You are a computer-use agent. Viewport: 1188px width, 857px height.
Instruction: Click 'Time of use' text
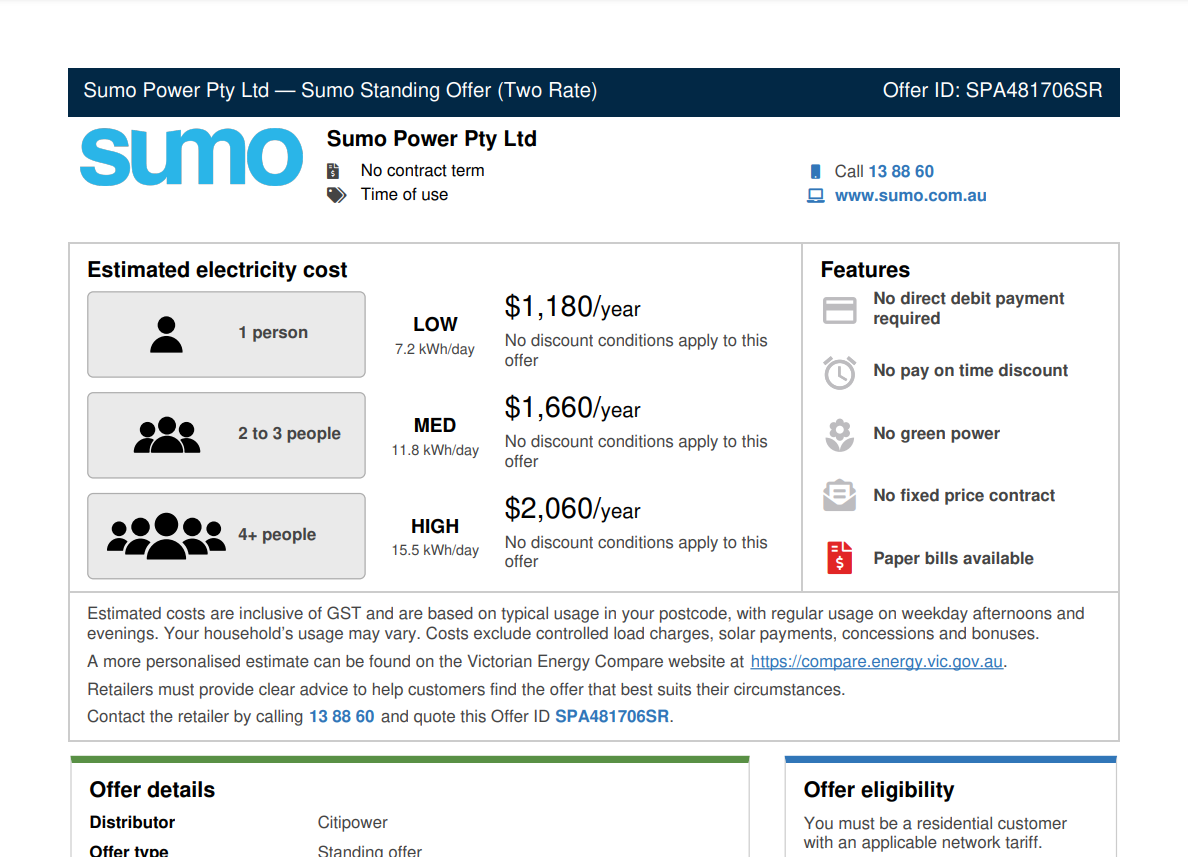(404, 195)
